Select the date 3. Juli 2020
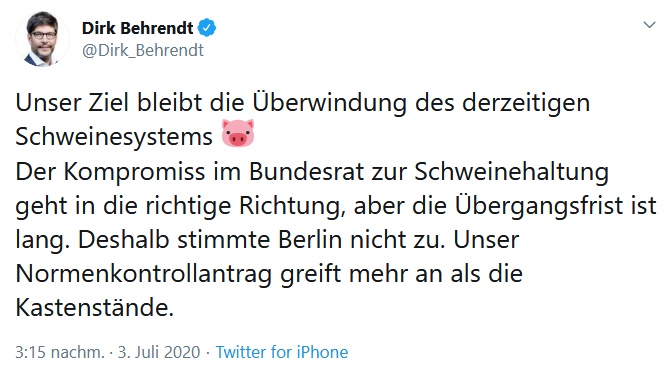 [x=159, y=352]
